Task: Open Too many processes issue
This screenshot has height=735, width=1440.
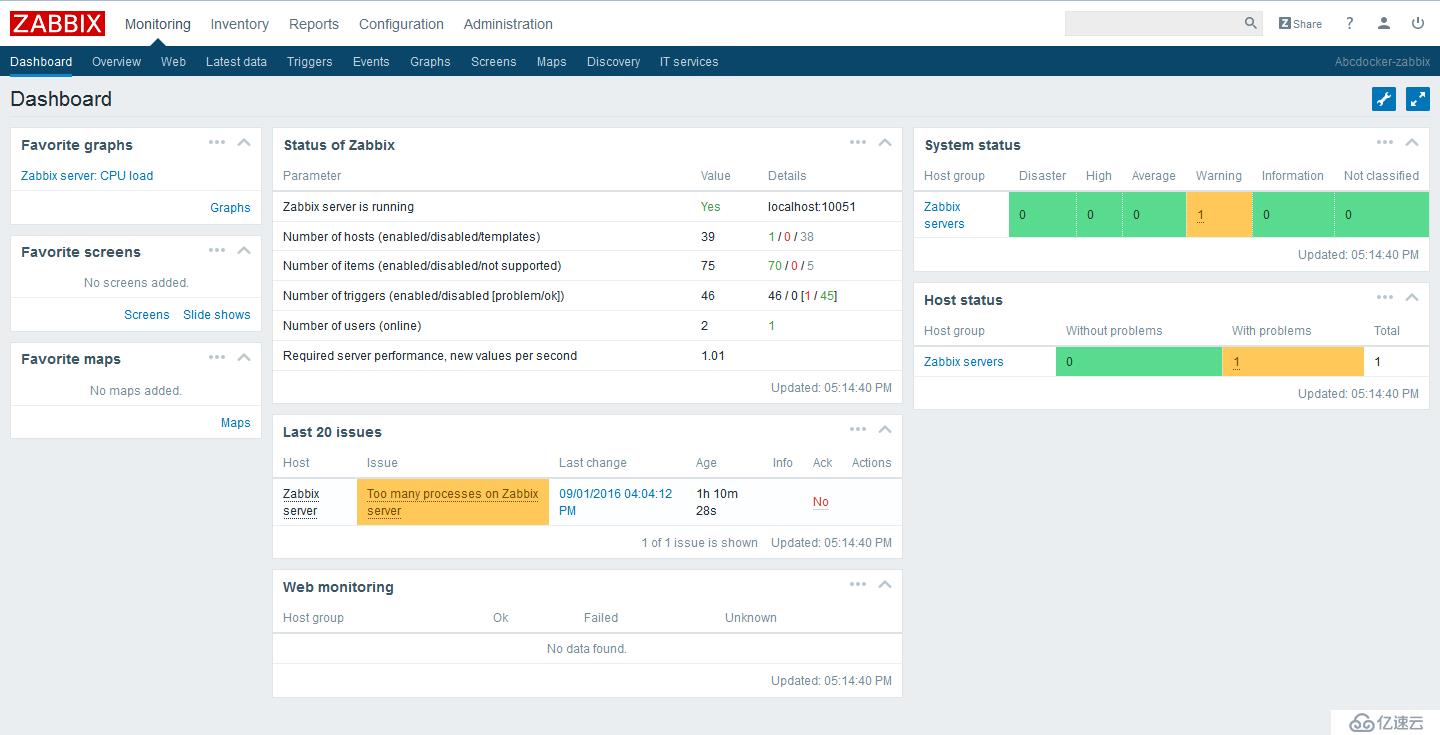Action: (x=453, y=502)
